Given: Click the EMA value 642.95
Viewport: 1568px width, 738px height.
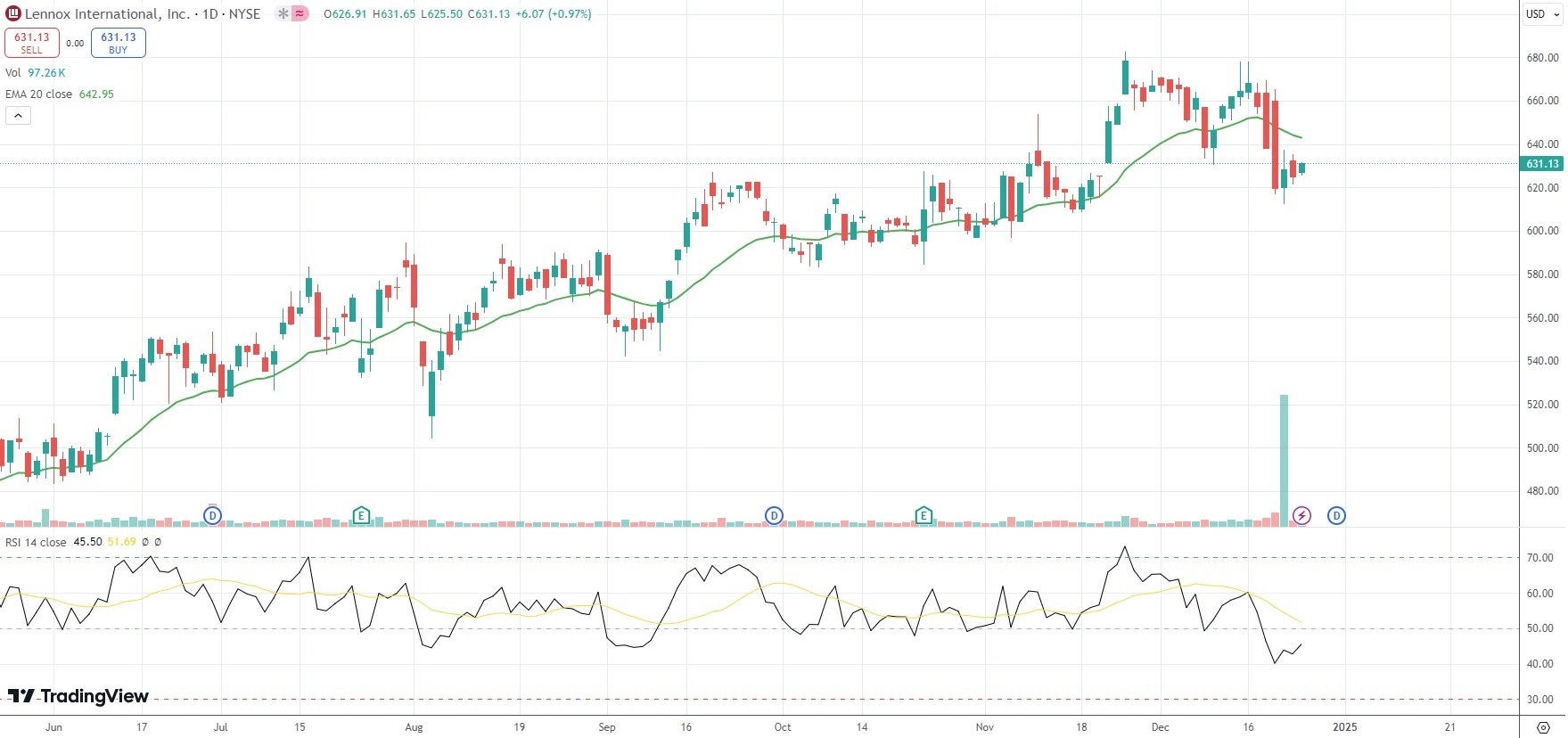Looking at the screenshot, I should coord(96,94).
